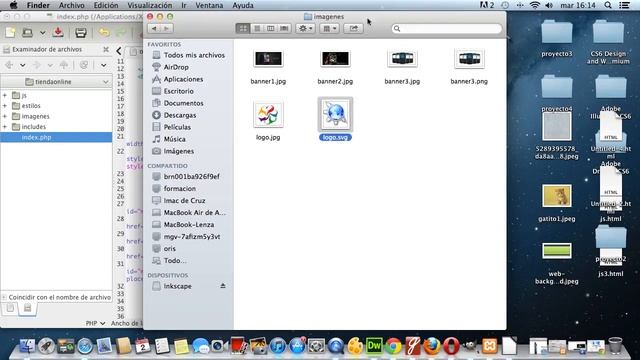Image resolution: width=640 pixels, height=360 pixels.
Task: Select banner2.jpg thumbnail
Action: 335,59
